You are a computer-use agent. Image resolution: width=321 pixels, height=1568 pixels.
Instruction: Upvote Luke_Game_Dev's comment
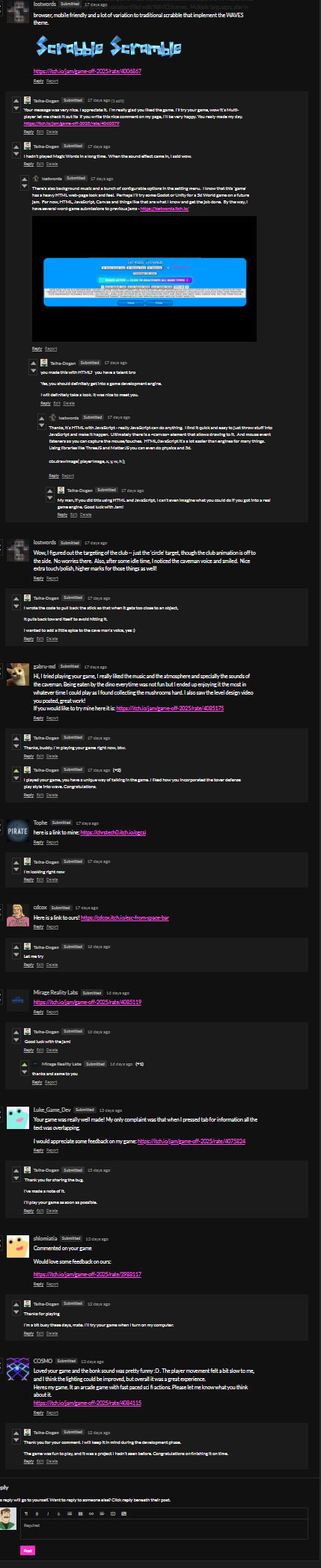(x=1, y=1110)
